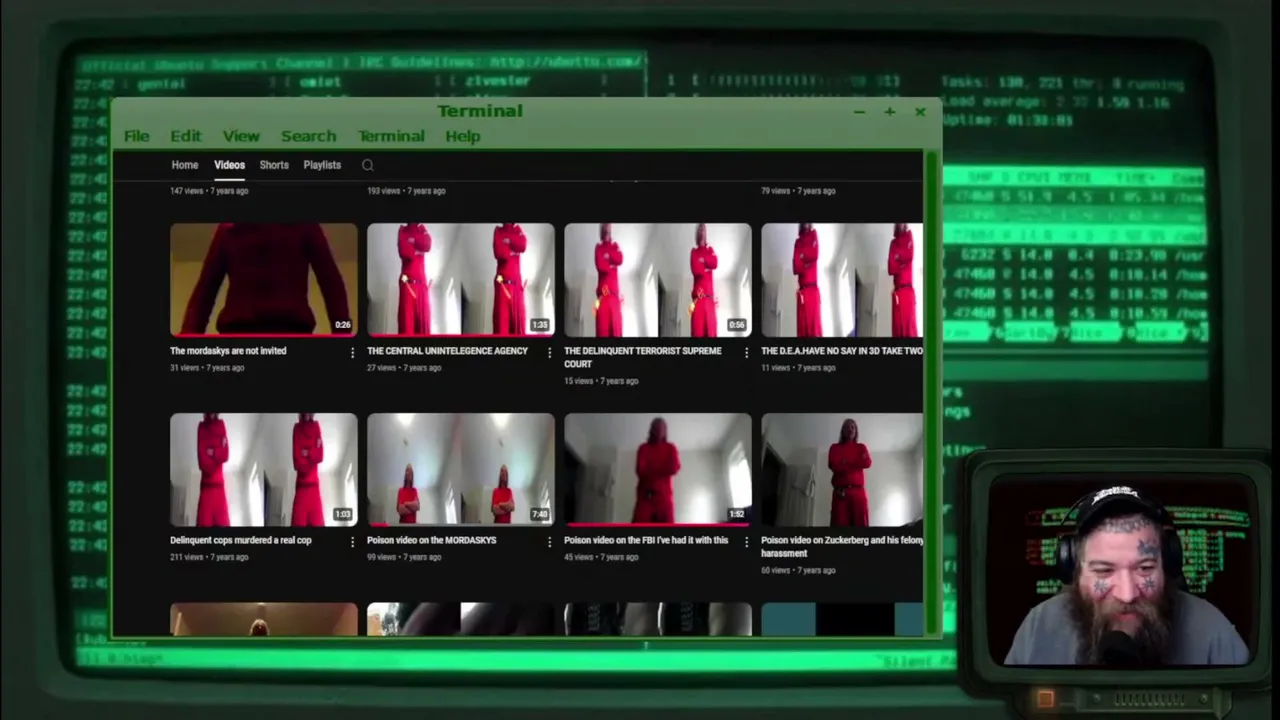Play 'Poison video on the FBI' thumbnail

(x=658, y=469)
